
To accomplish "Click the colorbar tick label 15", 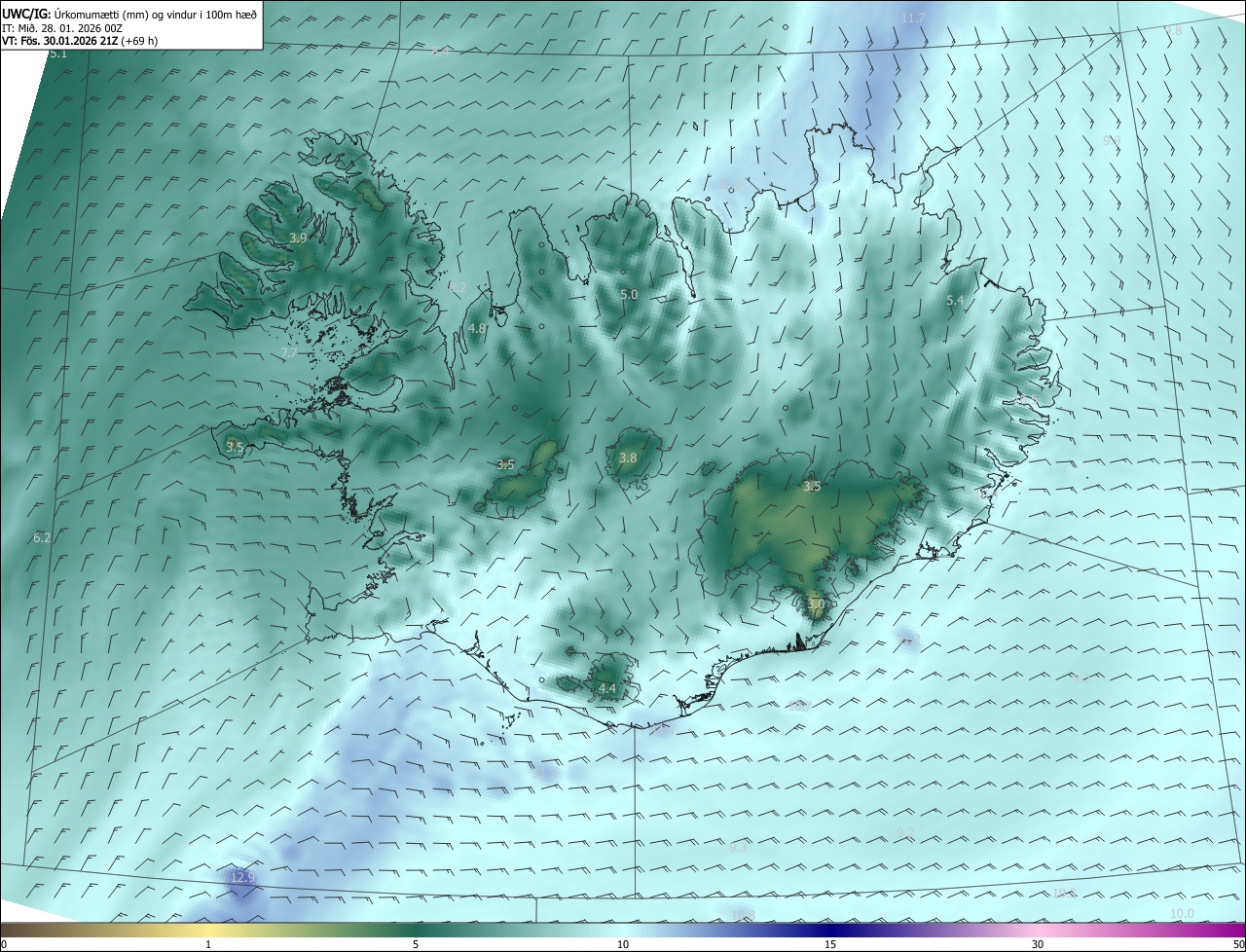I will 830,944.
